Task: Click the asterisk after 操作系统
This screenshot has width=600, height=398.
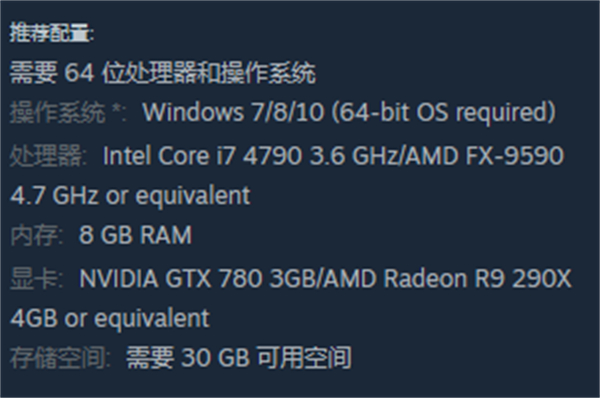Action: point(117,109)
